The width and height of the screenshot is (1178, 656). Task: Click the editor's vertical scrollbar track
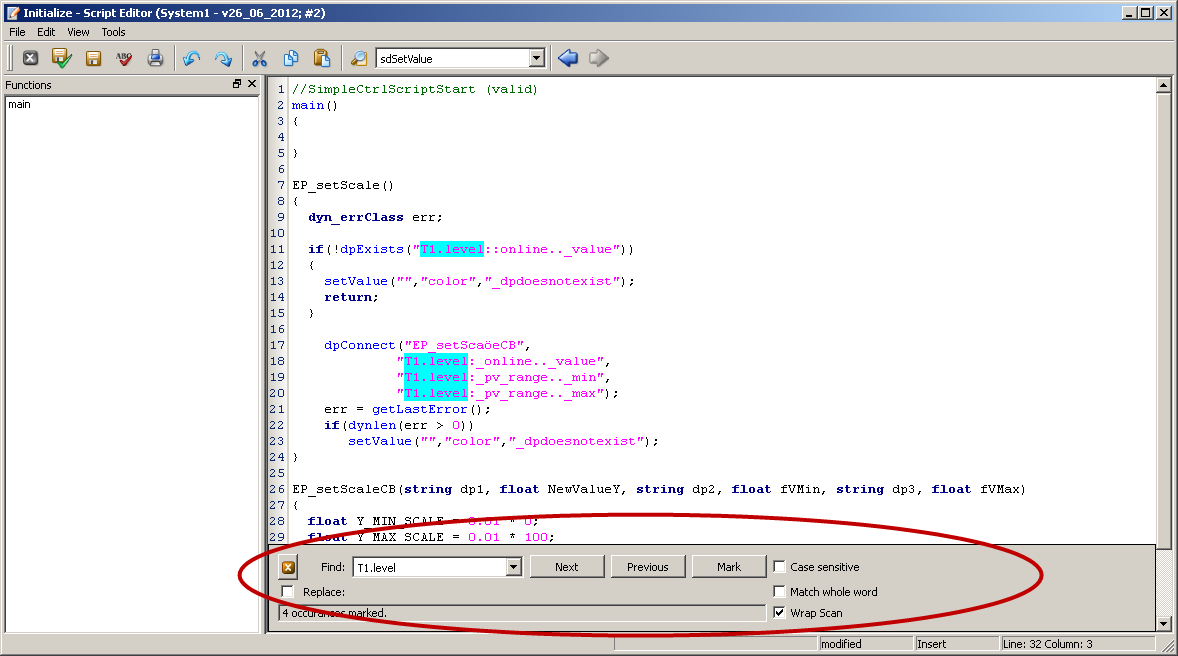pos(1163,300)
